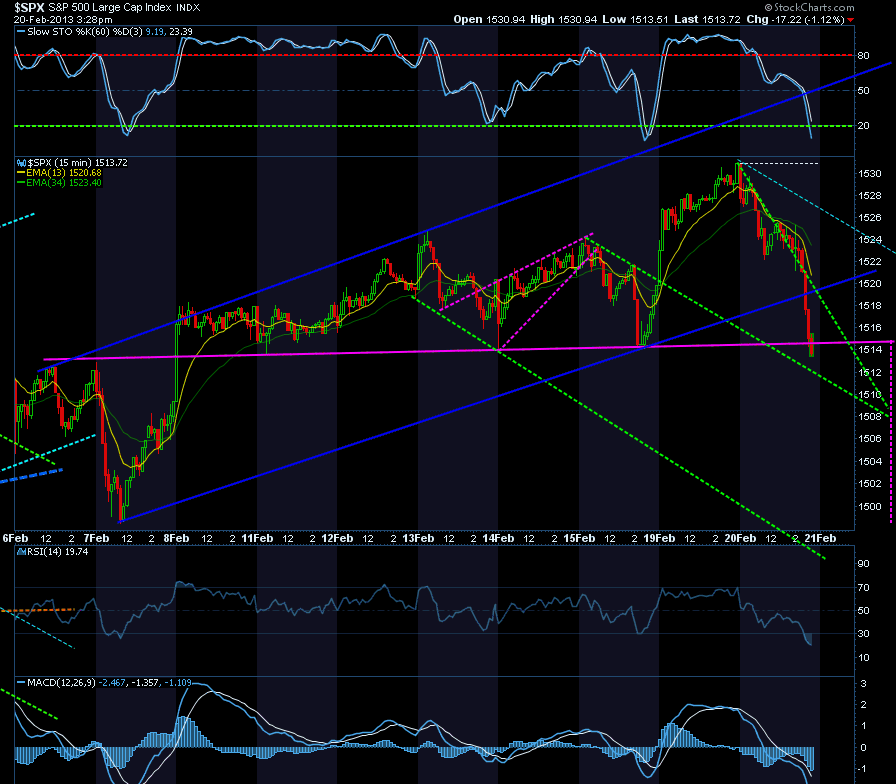Select the green EMA(34) legend entry
Screen dimensions: 896x784
click(59, 183)
